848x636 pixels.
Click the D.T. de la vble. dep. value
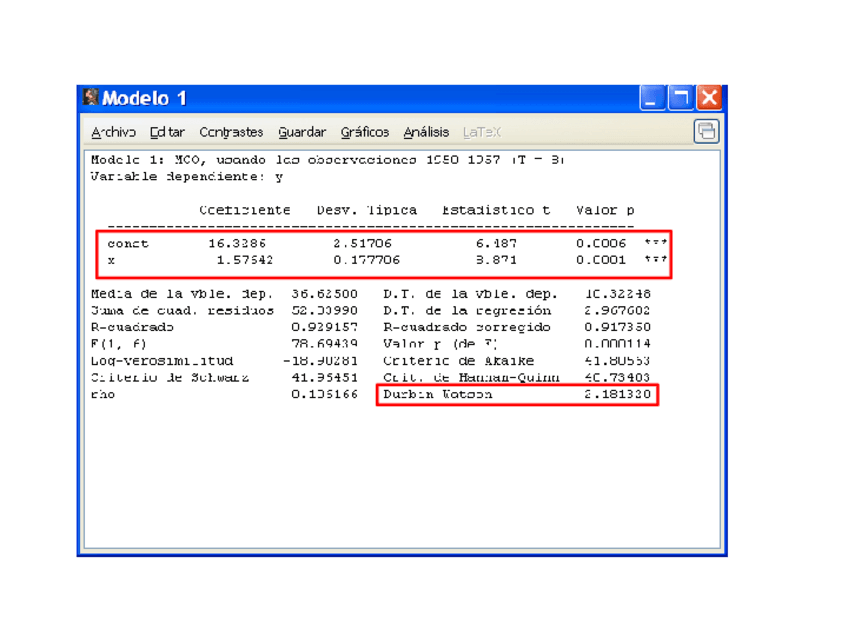tap(617, 294)
